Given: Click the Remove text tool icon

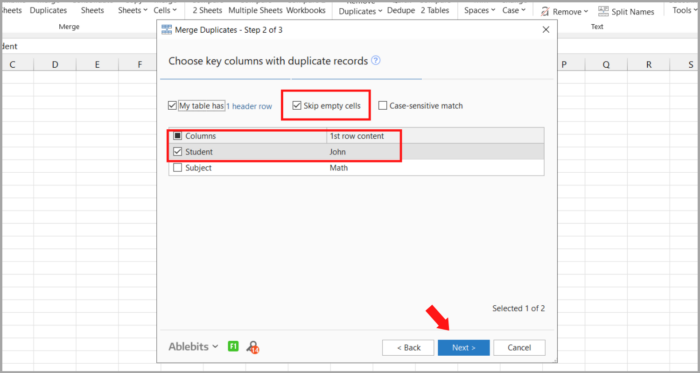Looking at the screenshot, I should pos(545,12).
